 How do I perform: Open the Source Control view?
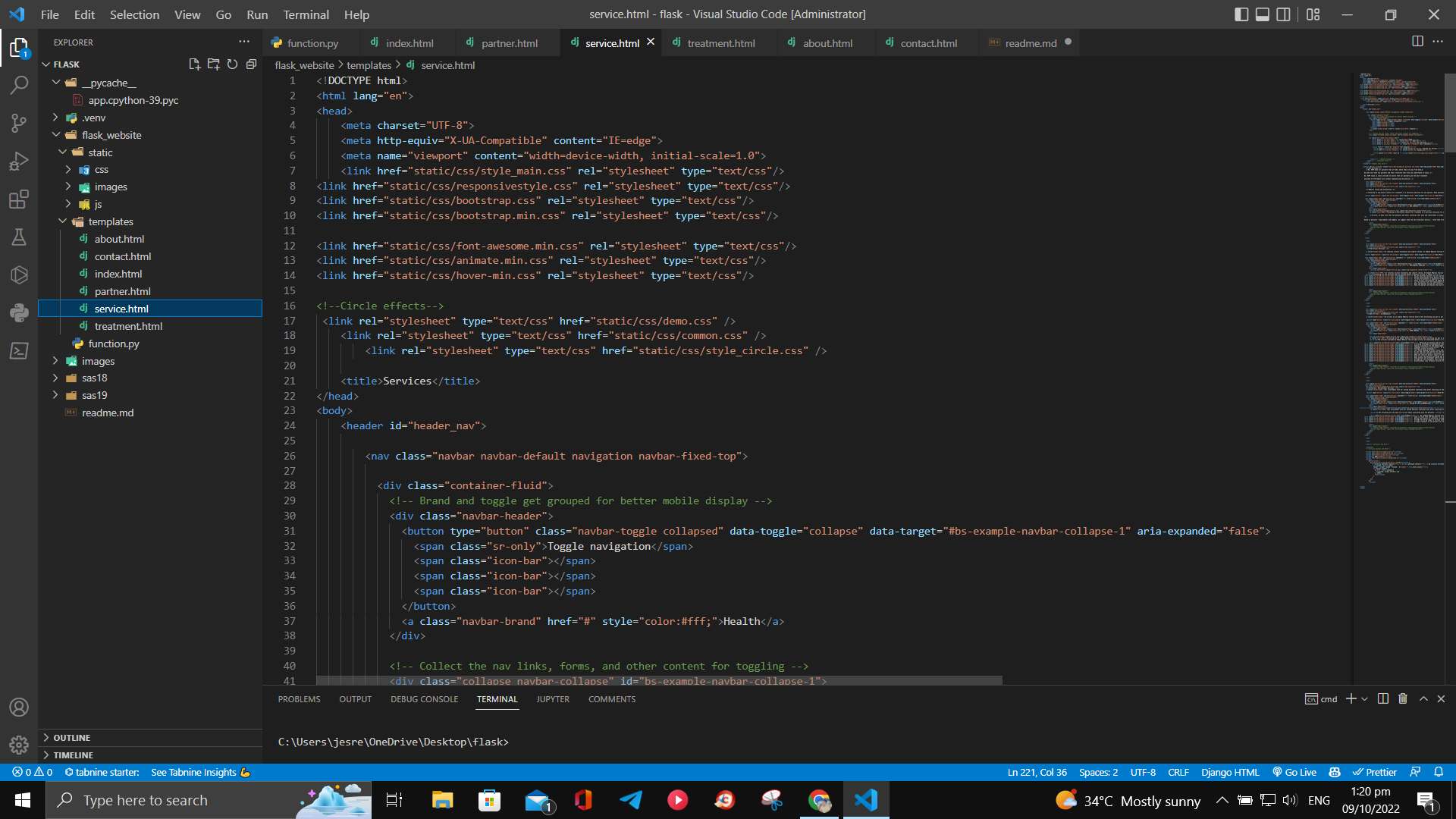[19, 123]
